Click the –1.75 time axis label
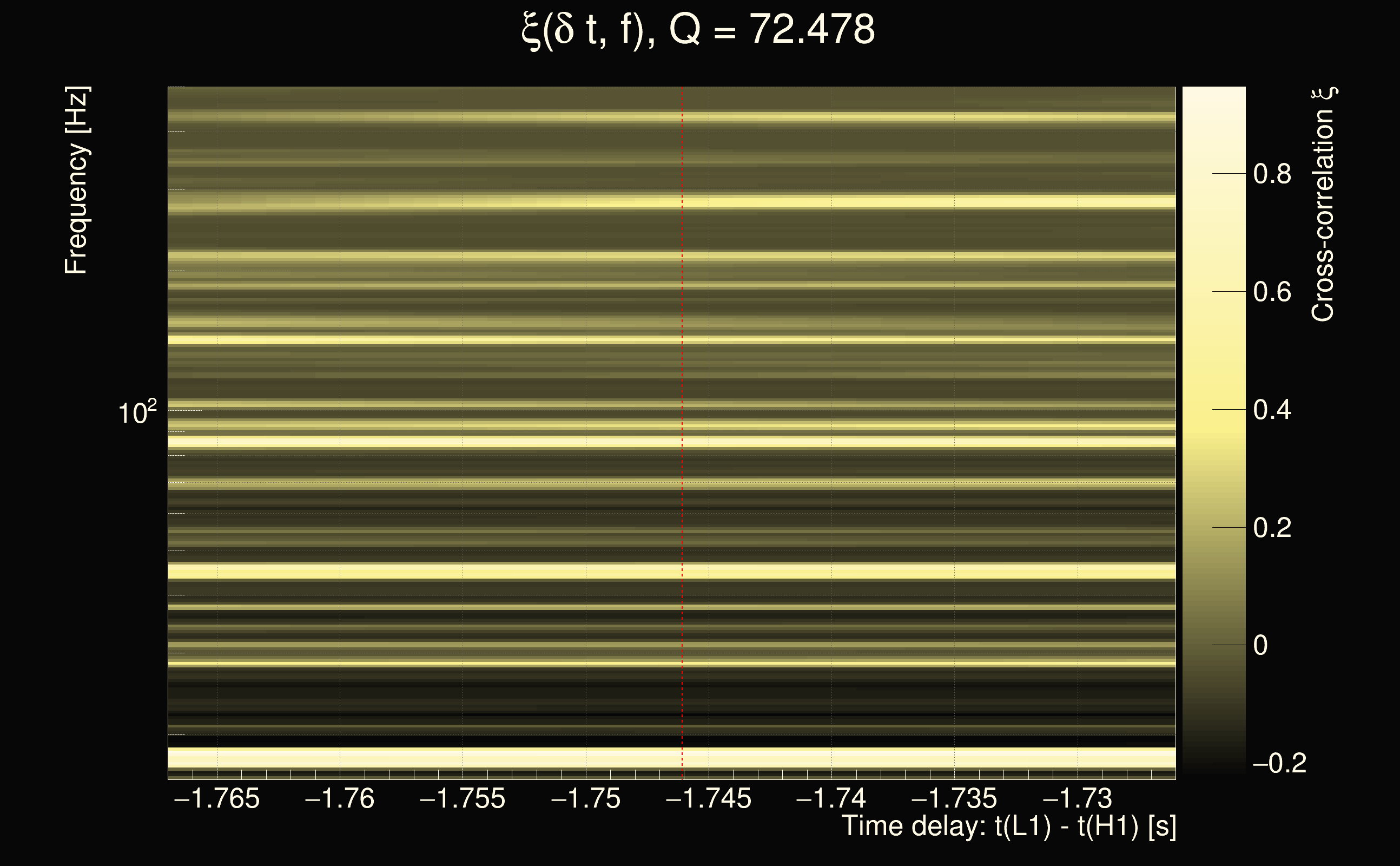The height and width of the screenshot is (866, 1400). click(x=585, y=798)
